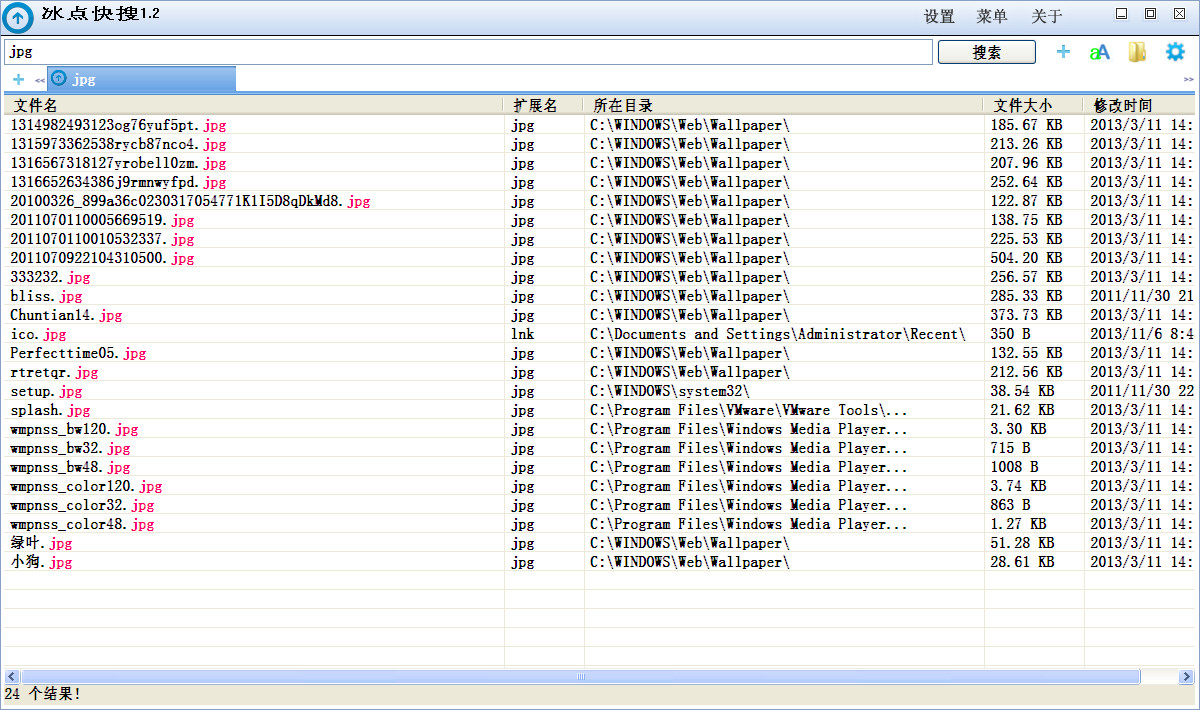1200x710 pixels.
Task: Select file wmpnss_bw48.jpg
Action: coord(70,467)
